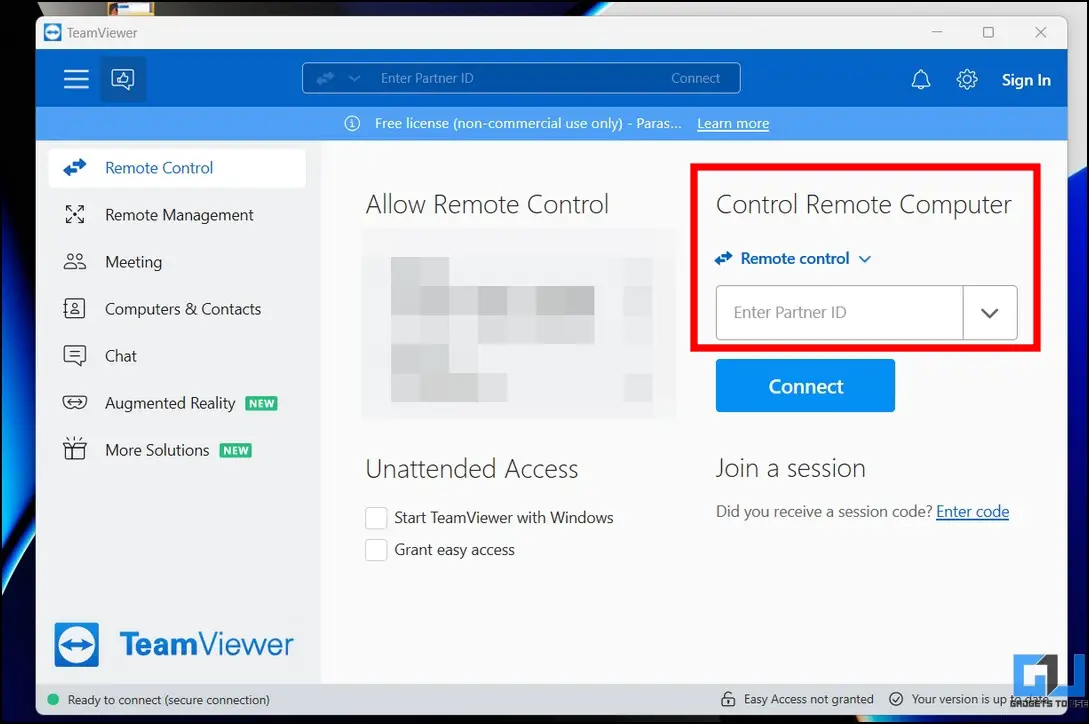Click the Remote Control arrows icon in sidebar
The height and width of the screenshot is (724, 1089).
(75, 167)
